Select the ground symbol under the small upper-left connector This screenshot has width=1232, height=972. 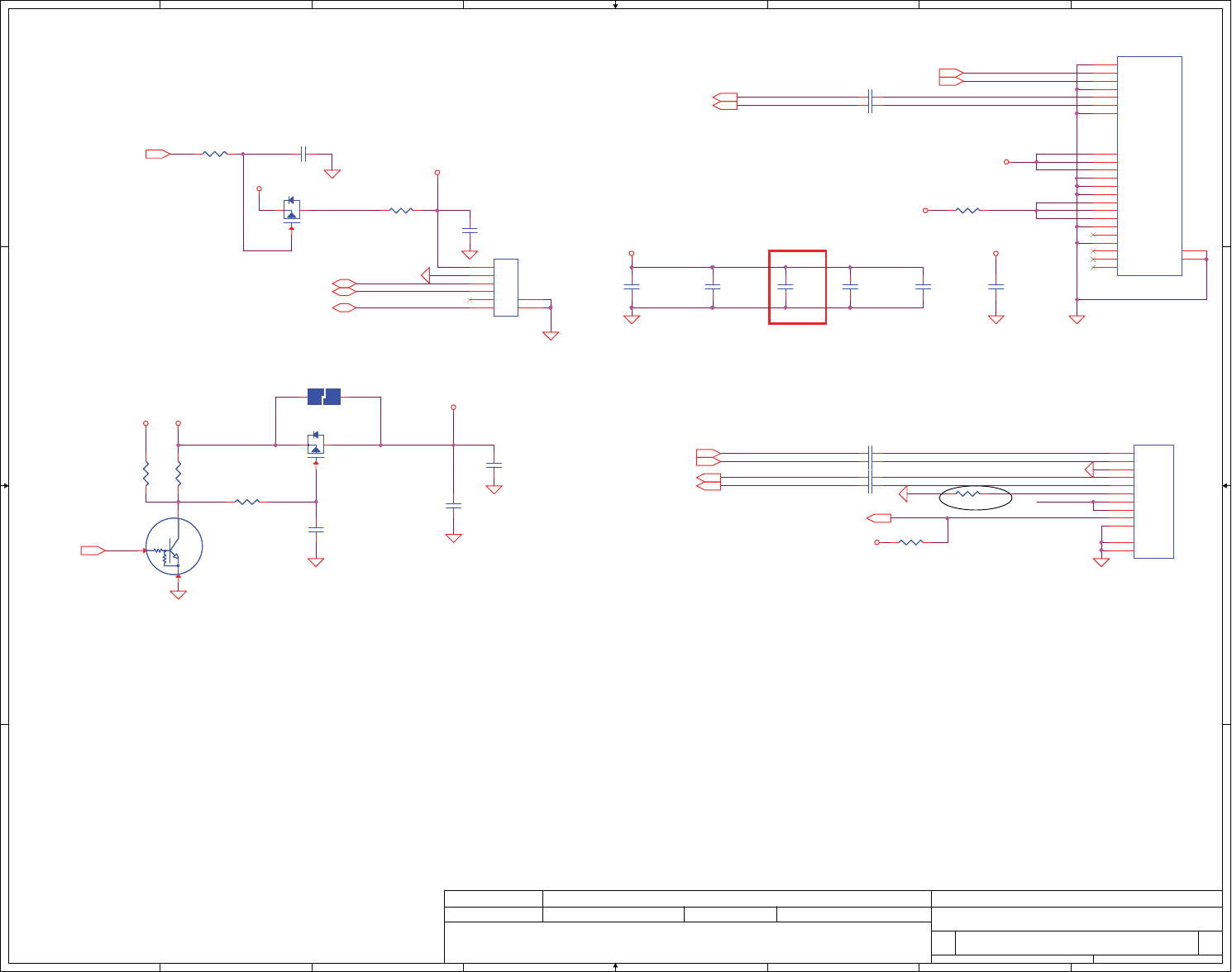click(x=550, y=336)
